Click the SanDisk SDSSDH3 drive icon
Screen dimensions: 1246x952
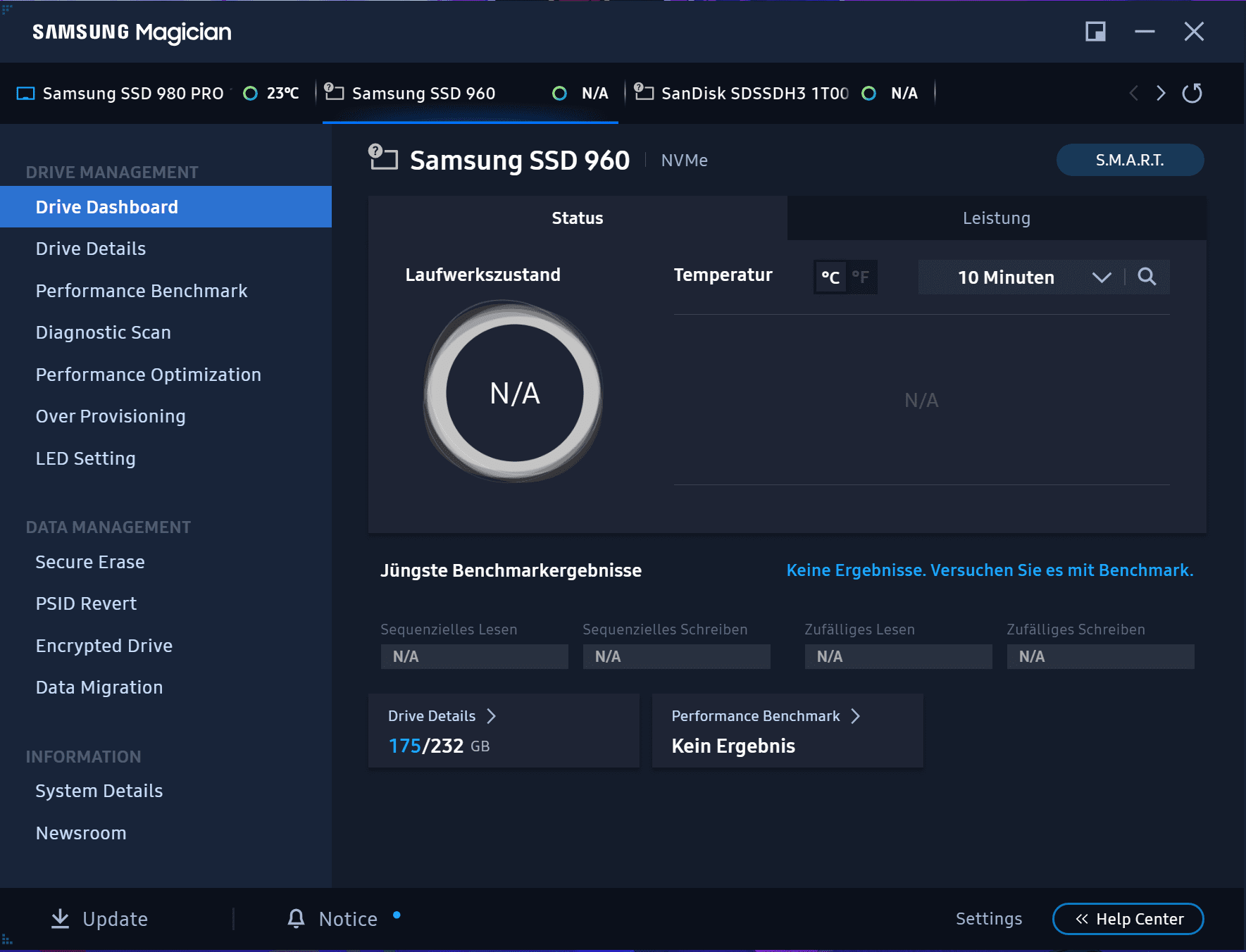point(644,92)
